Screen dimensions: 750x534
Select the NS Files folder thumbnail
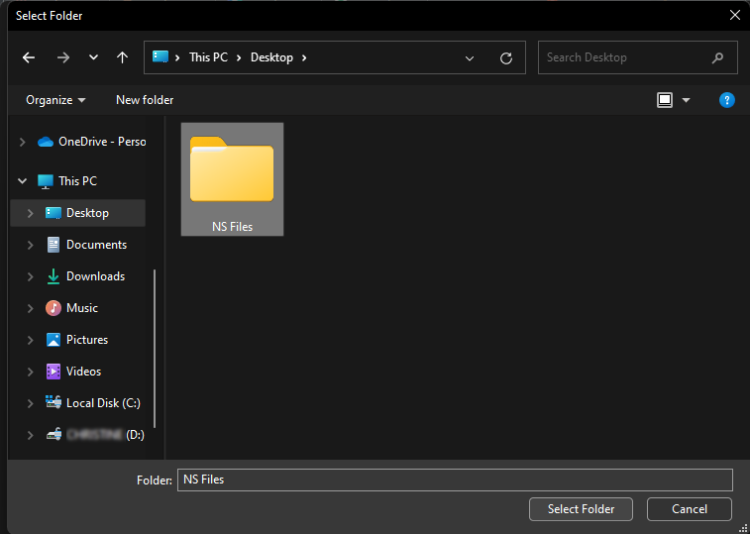click(232, 169)
